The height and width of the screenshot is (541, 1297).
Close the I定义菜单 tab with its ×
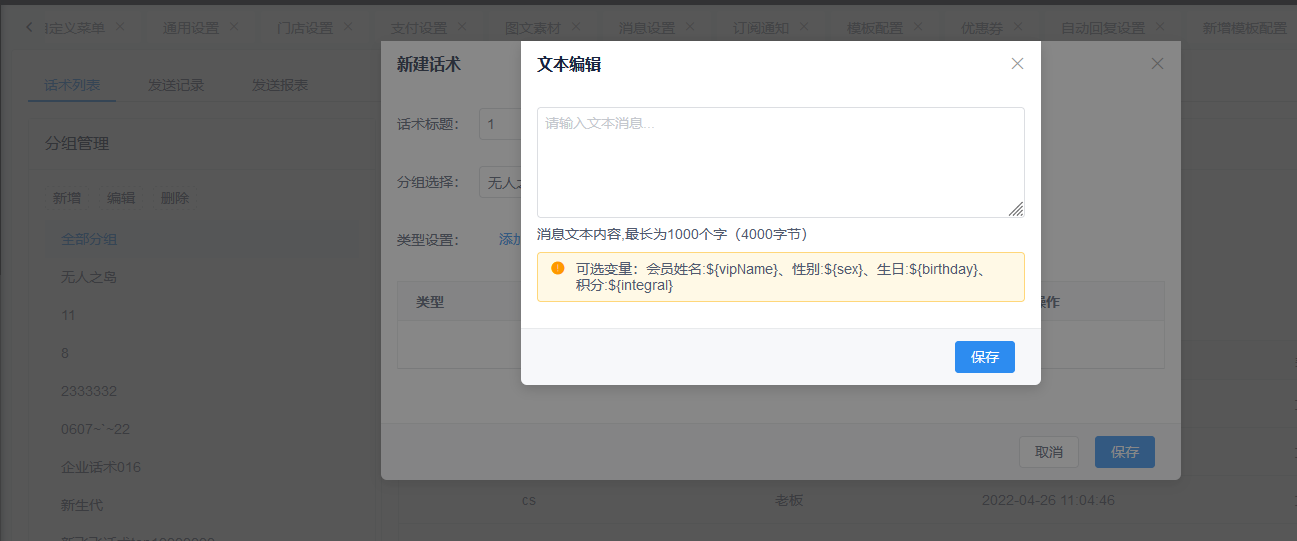120,27
